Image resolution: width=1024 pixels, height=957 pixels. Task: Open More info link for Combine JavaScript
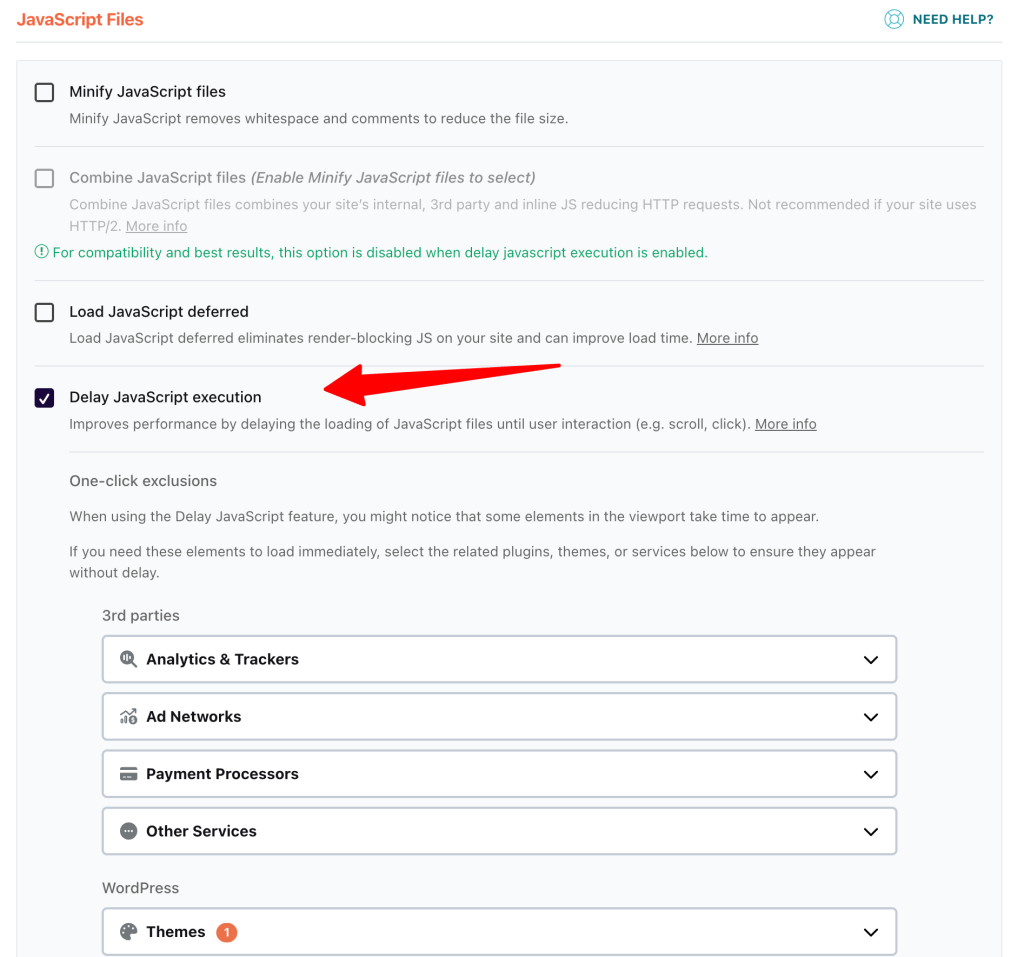156,226
